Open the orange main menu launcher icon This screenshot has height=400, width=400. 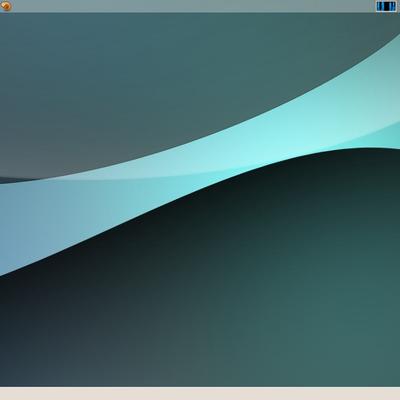[x=6, y=6]
